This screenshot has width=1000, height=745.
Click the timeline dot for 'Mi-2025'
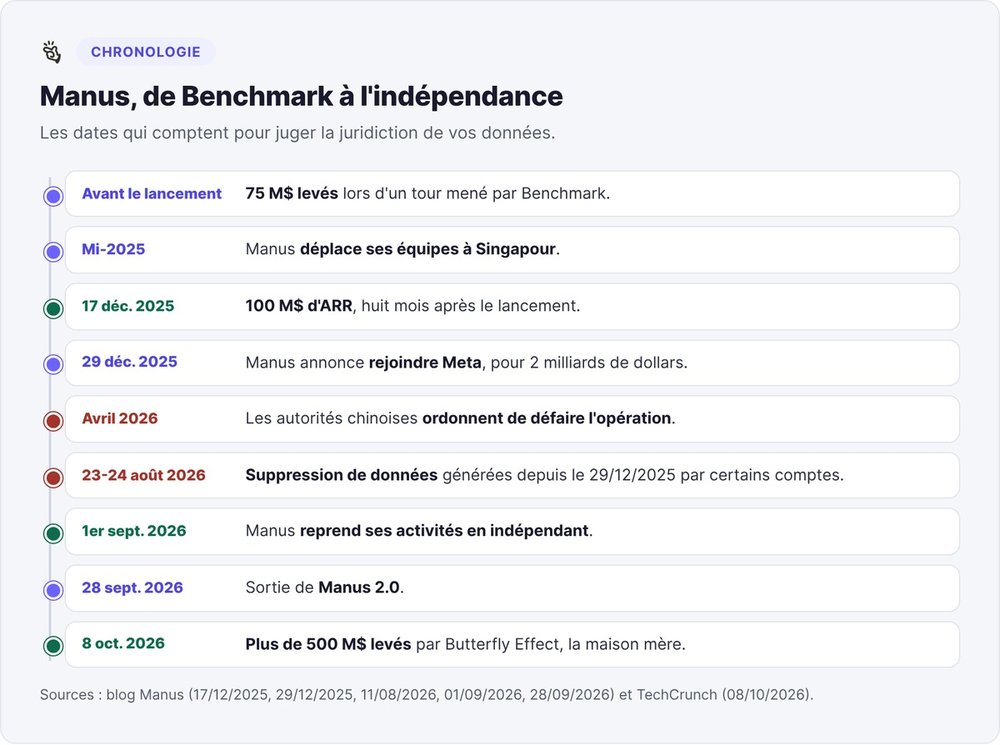[x=54, y=252]
